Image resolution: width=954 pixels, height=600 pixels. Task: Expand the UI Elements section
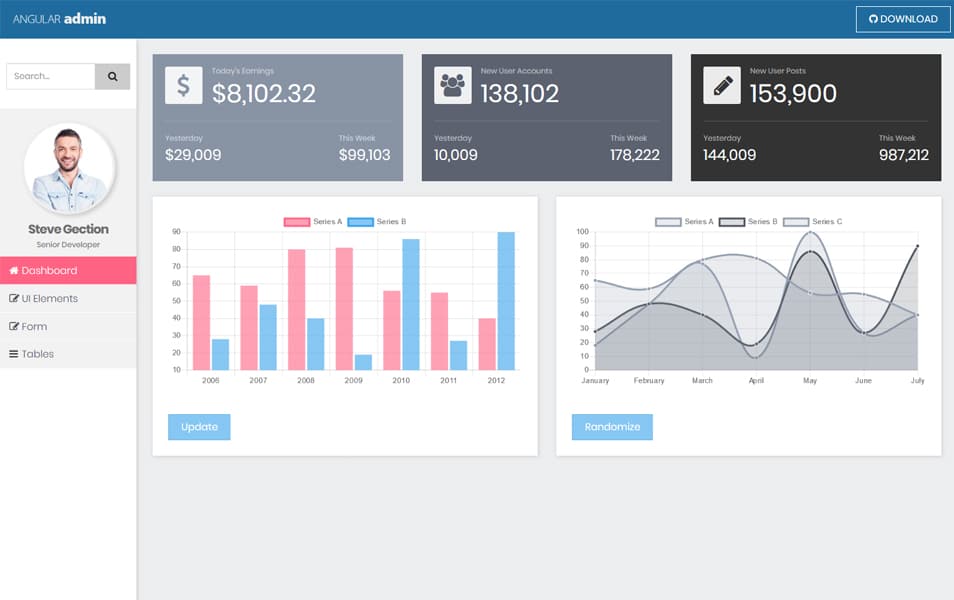point(48,298)
